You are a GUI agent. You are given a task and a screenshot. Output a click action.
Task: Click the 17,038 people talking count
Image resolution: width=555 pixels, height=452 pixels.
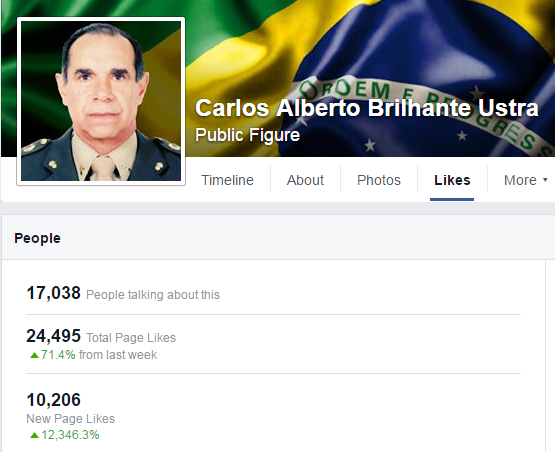coord(53,293)
